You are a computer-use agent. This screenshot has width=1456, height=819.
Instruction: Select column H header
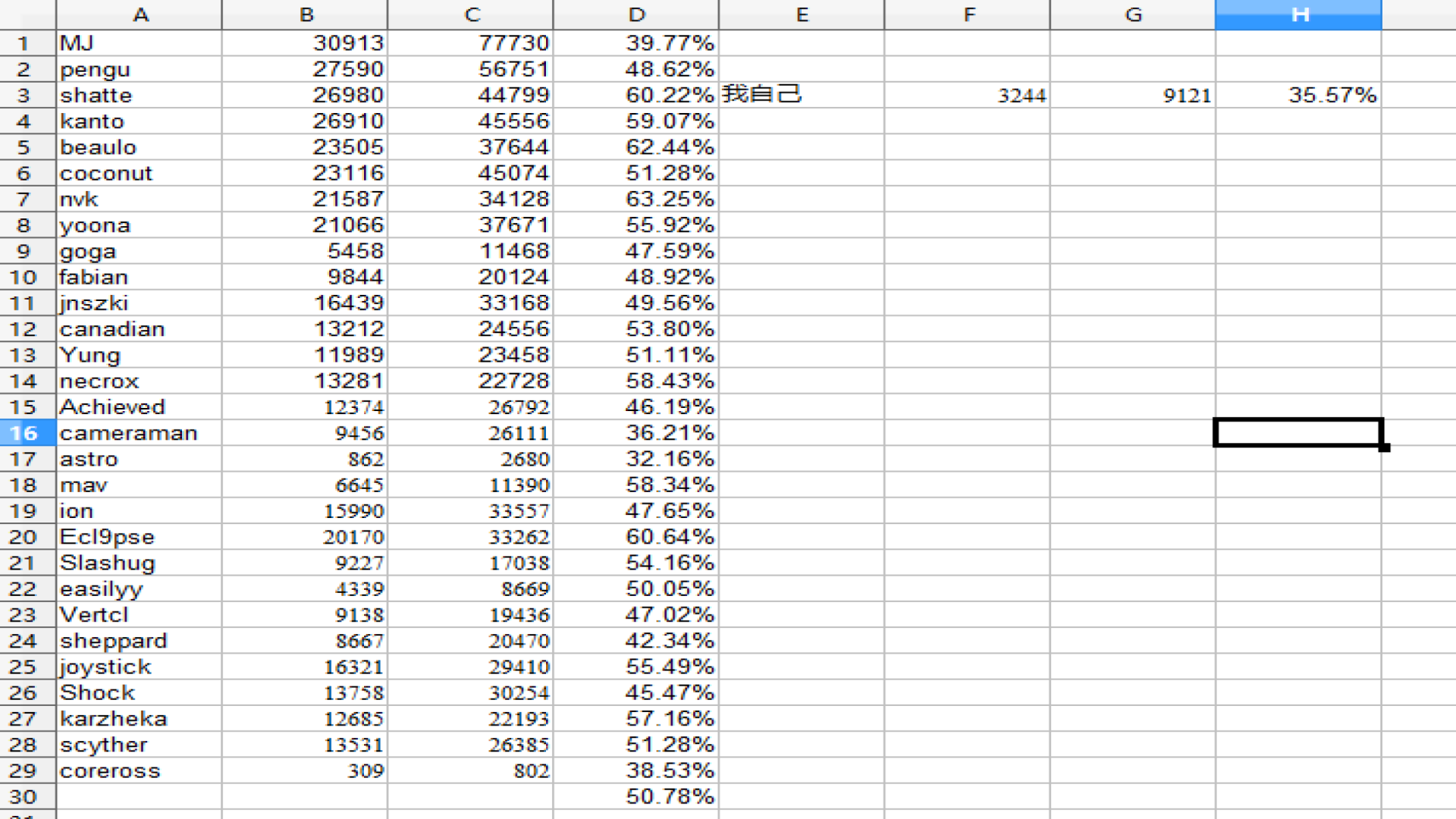click(1298, 14)
